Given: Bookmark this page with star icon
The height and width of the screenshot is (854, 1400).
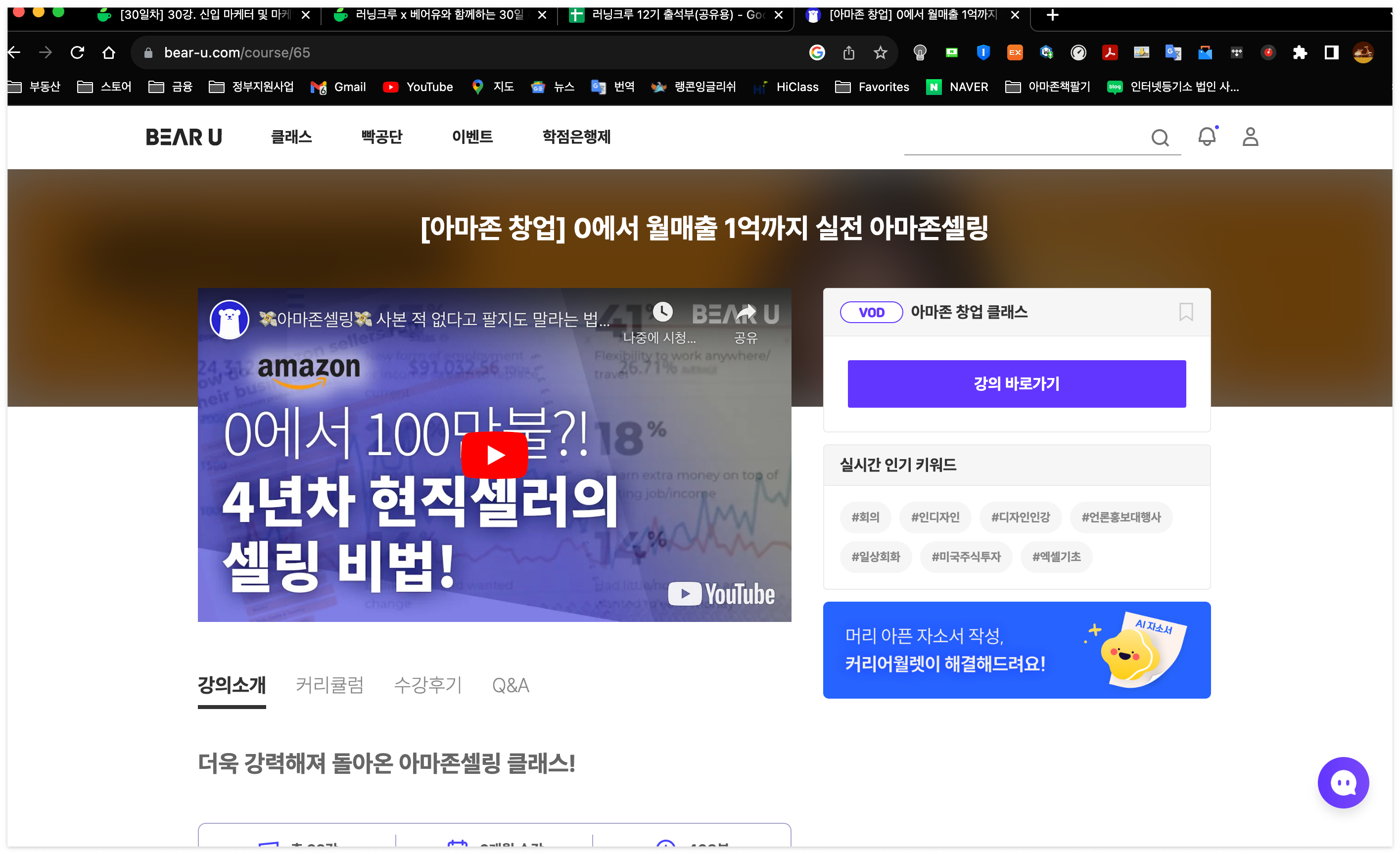Looking at the screenshot, I should [880, 53].
